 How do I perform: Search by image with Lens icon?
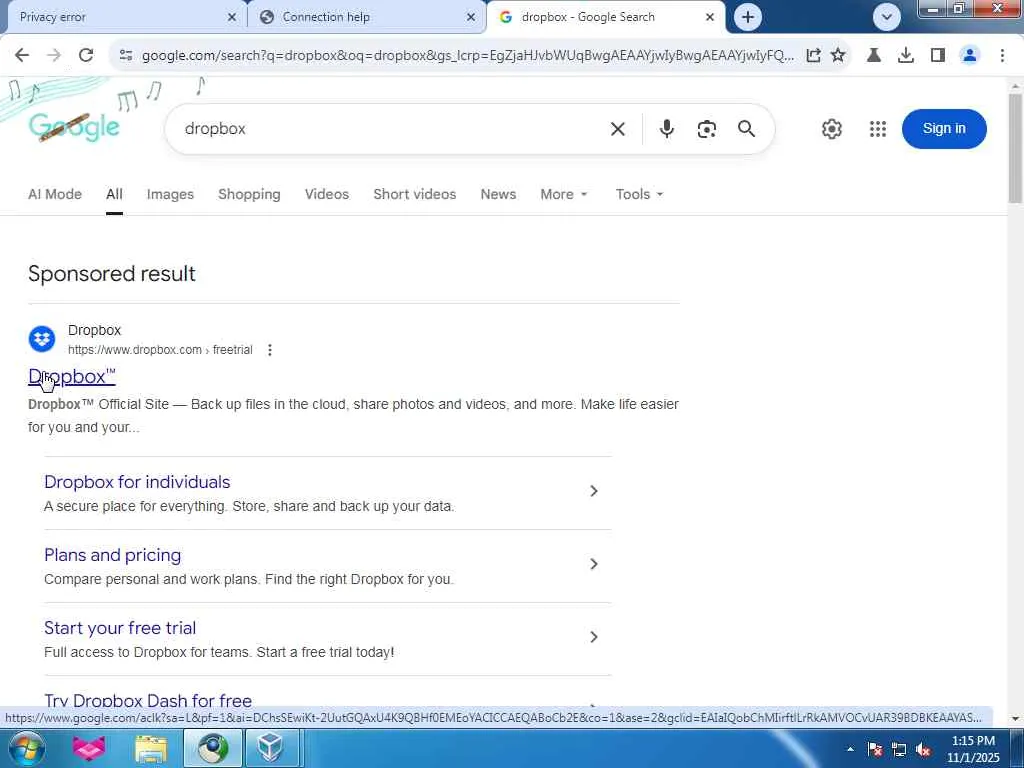706,129
